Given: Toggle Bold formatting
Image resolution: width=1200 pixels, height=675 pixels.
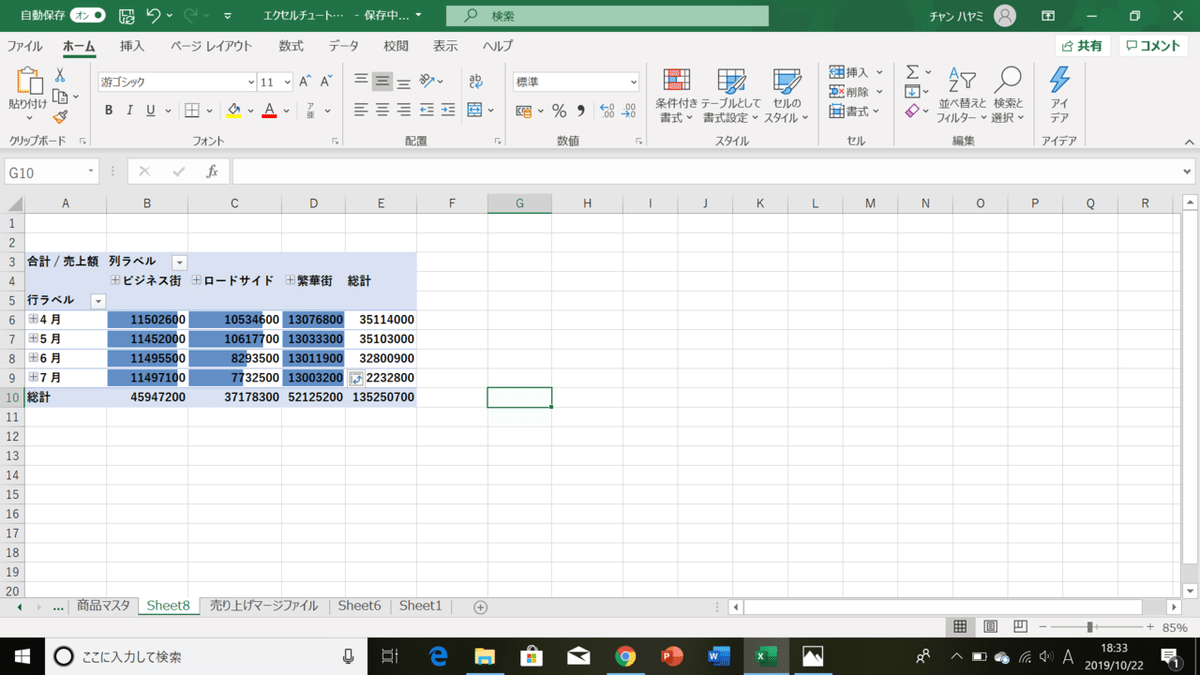Looking at the screenshot, I should (x=109, y=110).
